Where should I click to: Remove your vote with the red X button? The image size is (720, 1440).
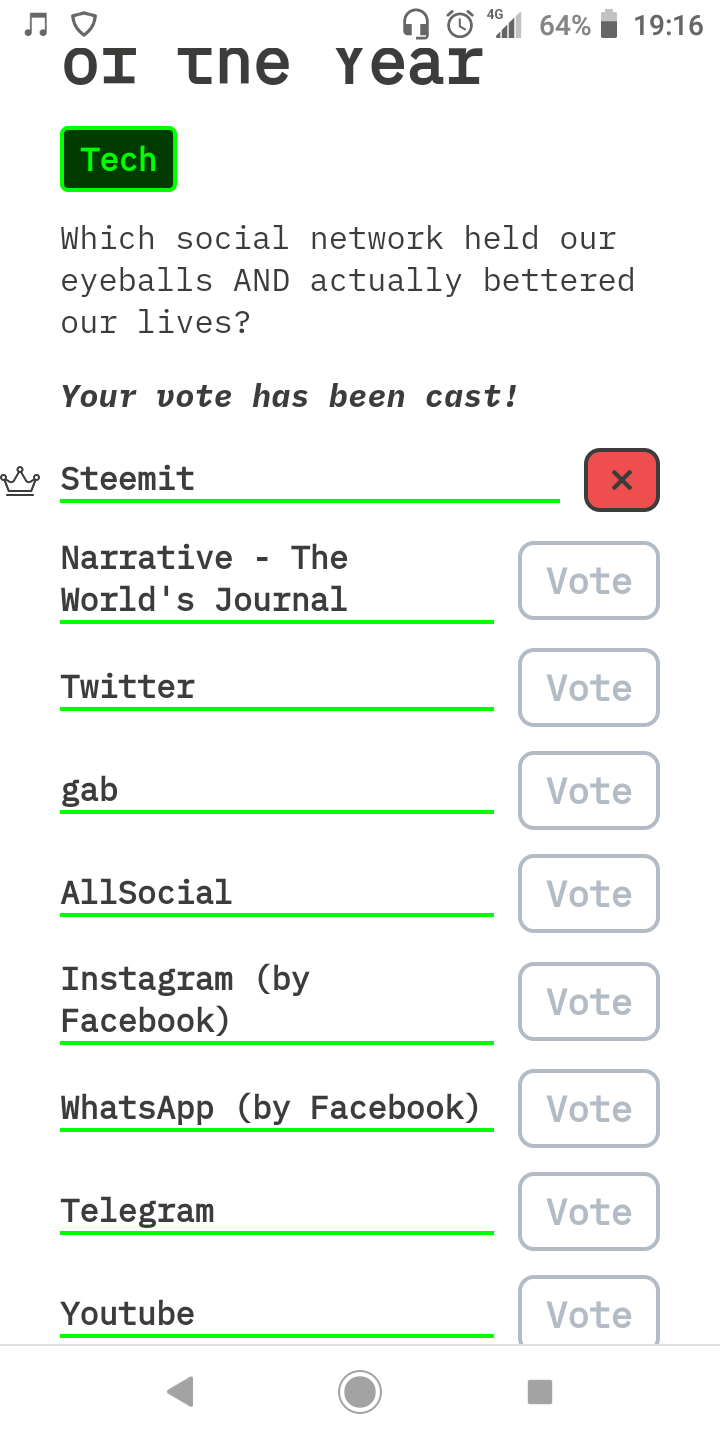click(621, 480)
